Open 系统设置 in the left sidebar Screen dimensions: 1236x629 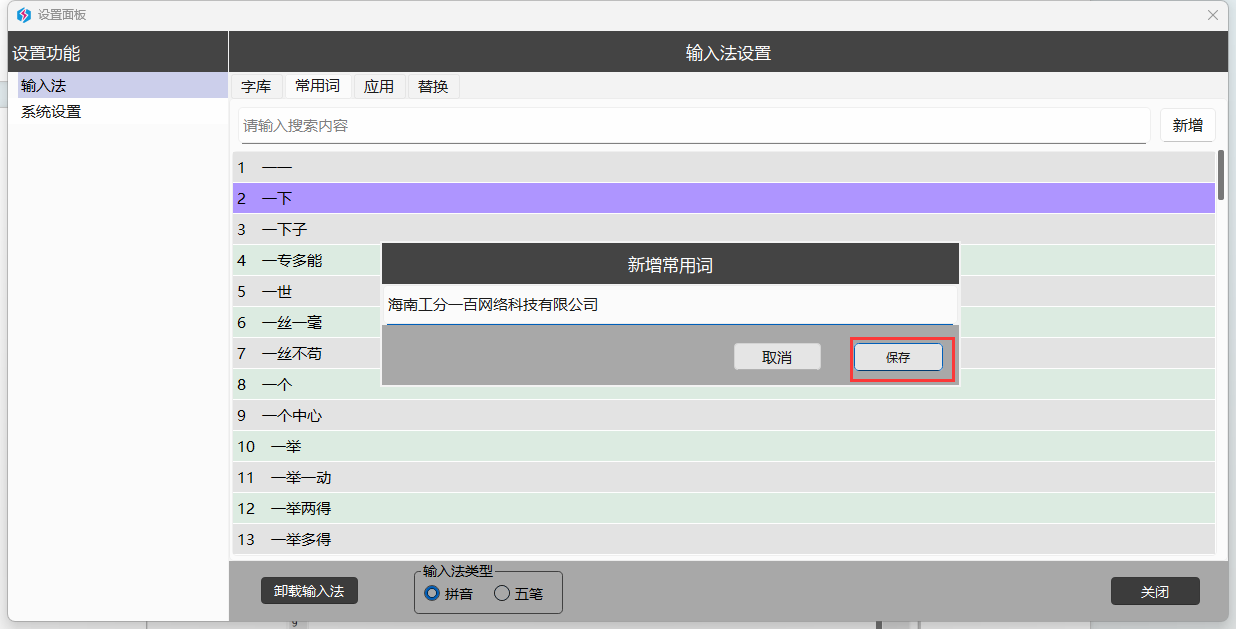(51, 112)
